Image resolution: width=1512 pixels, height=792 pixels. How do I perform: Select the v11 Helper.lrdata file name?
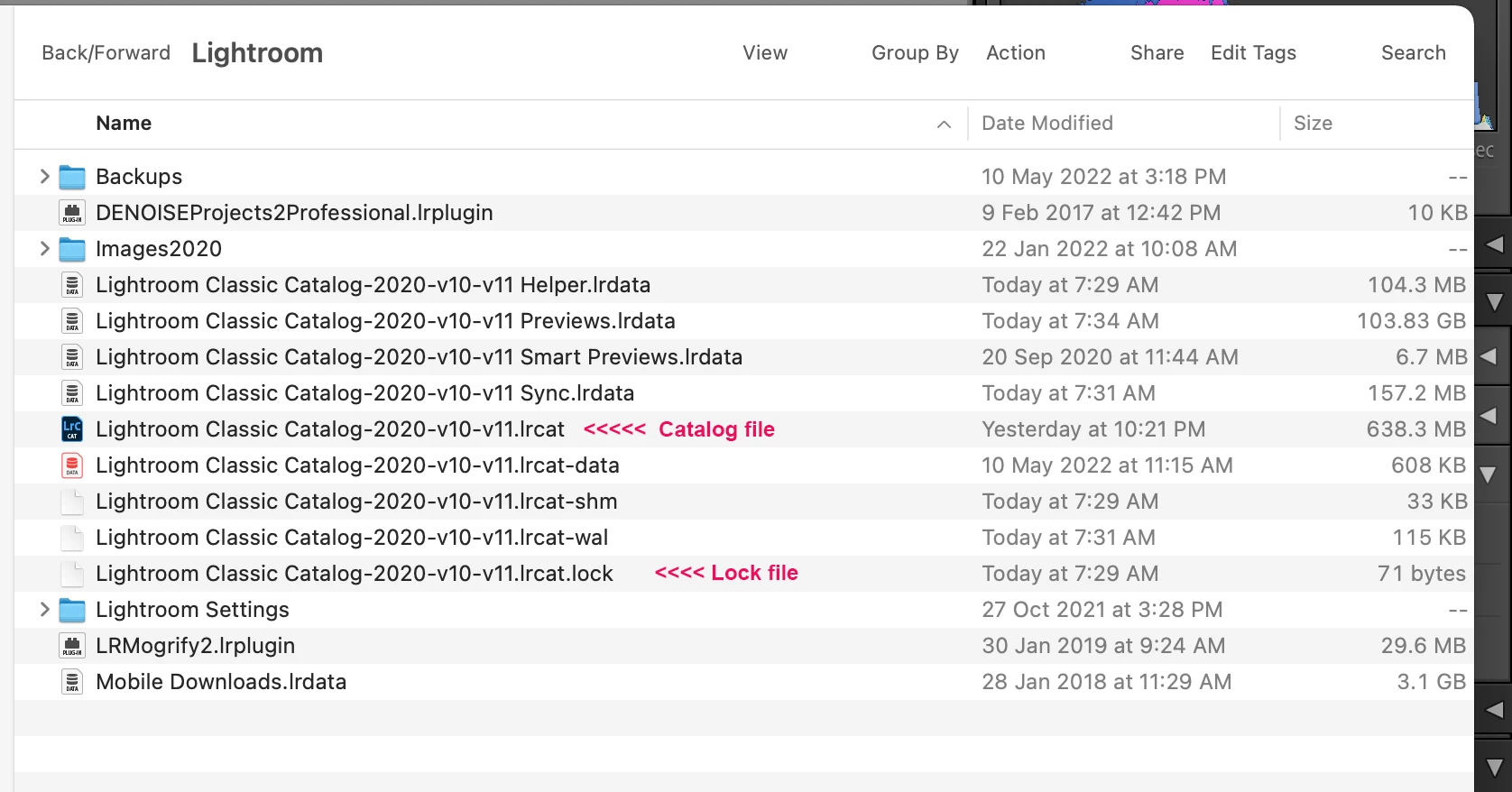point(373,285)
